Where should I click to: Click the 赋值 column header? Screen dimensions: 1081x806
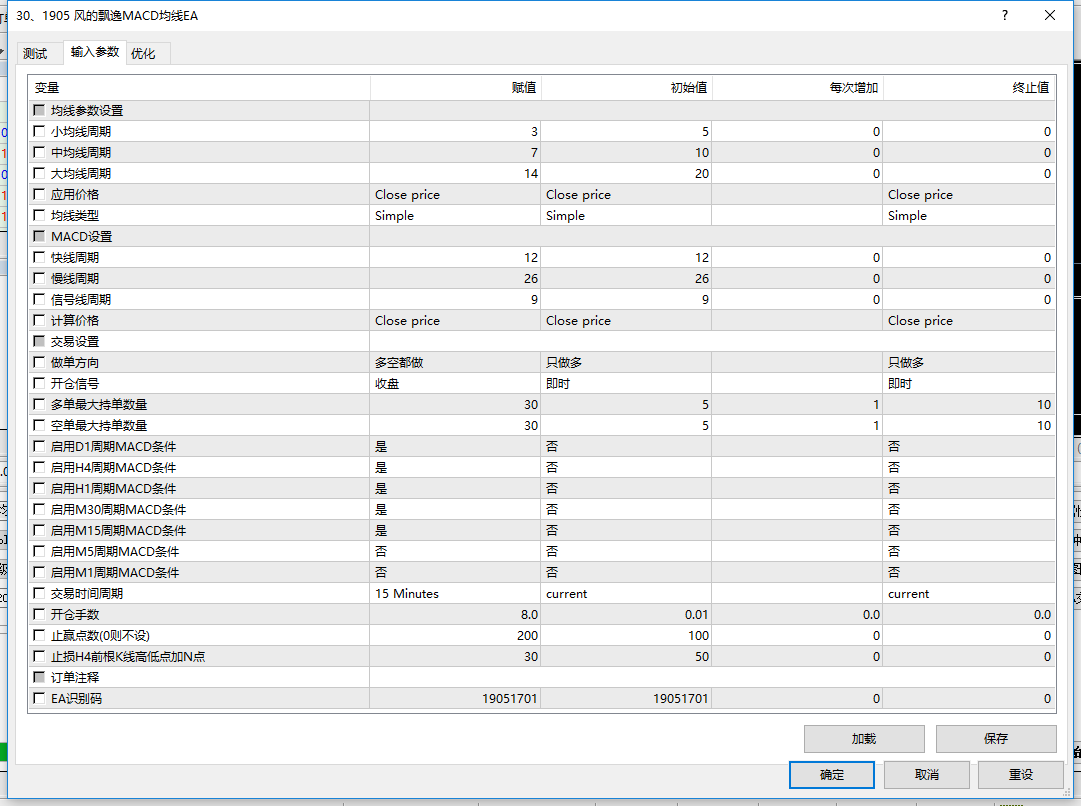point(455,88)
